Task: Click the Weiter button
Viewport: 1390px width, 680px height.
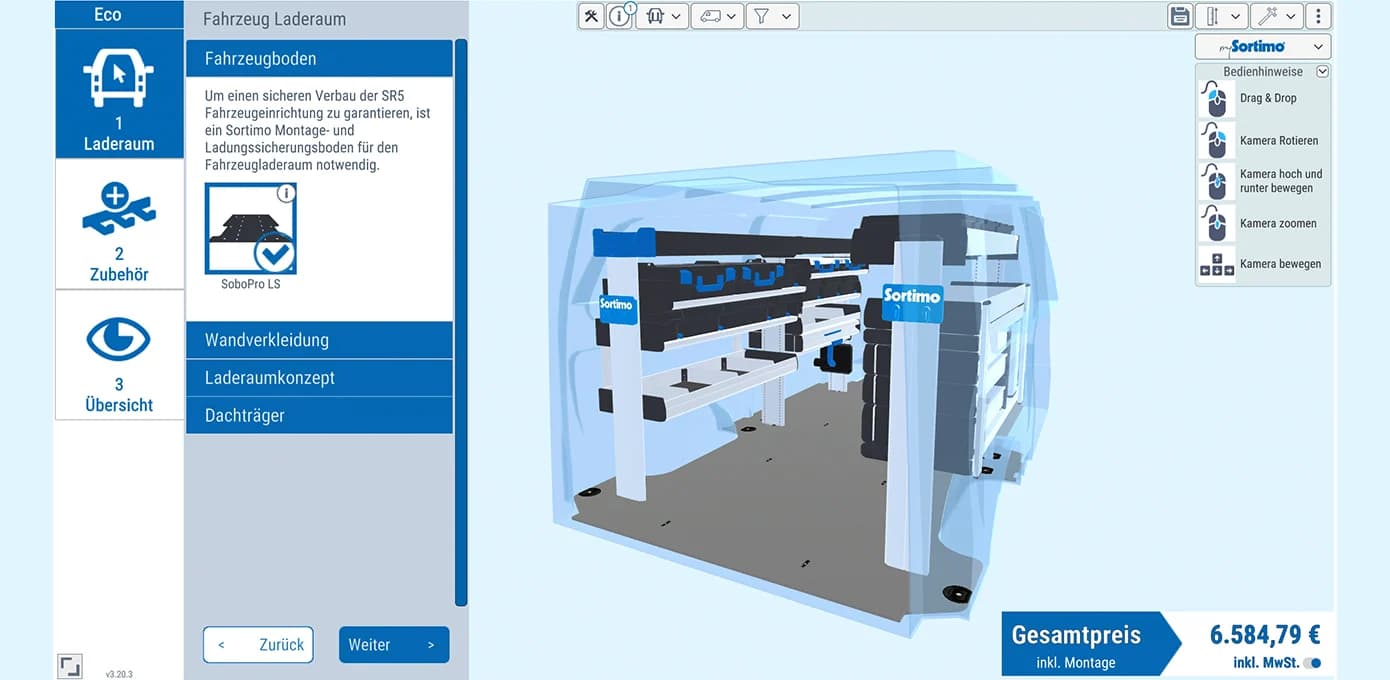Action: (x=394, y=645)
